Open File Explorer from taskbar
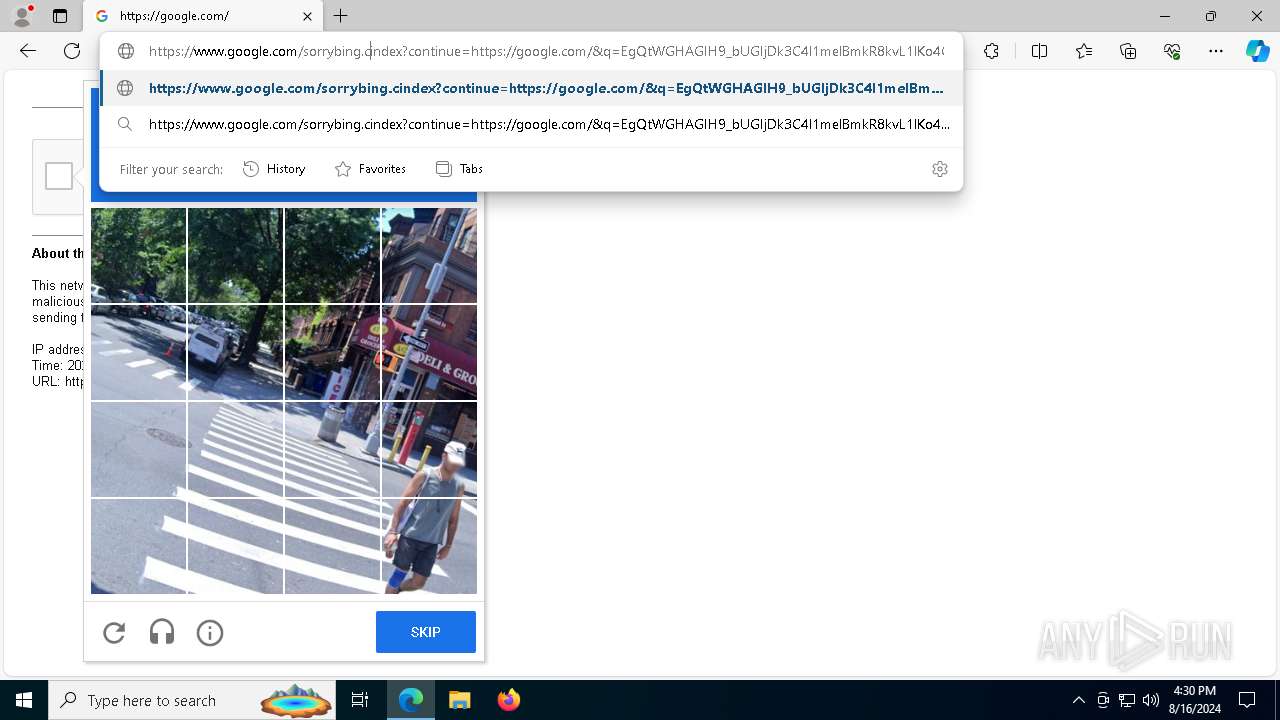The height and width of the screenshot is (720, 1280). pyautogui.click(x=459, y=700)
